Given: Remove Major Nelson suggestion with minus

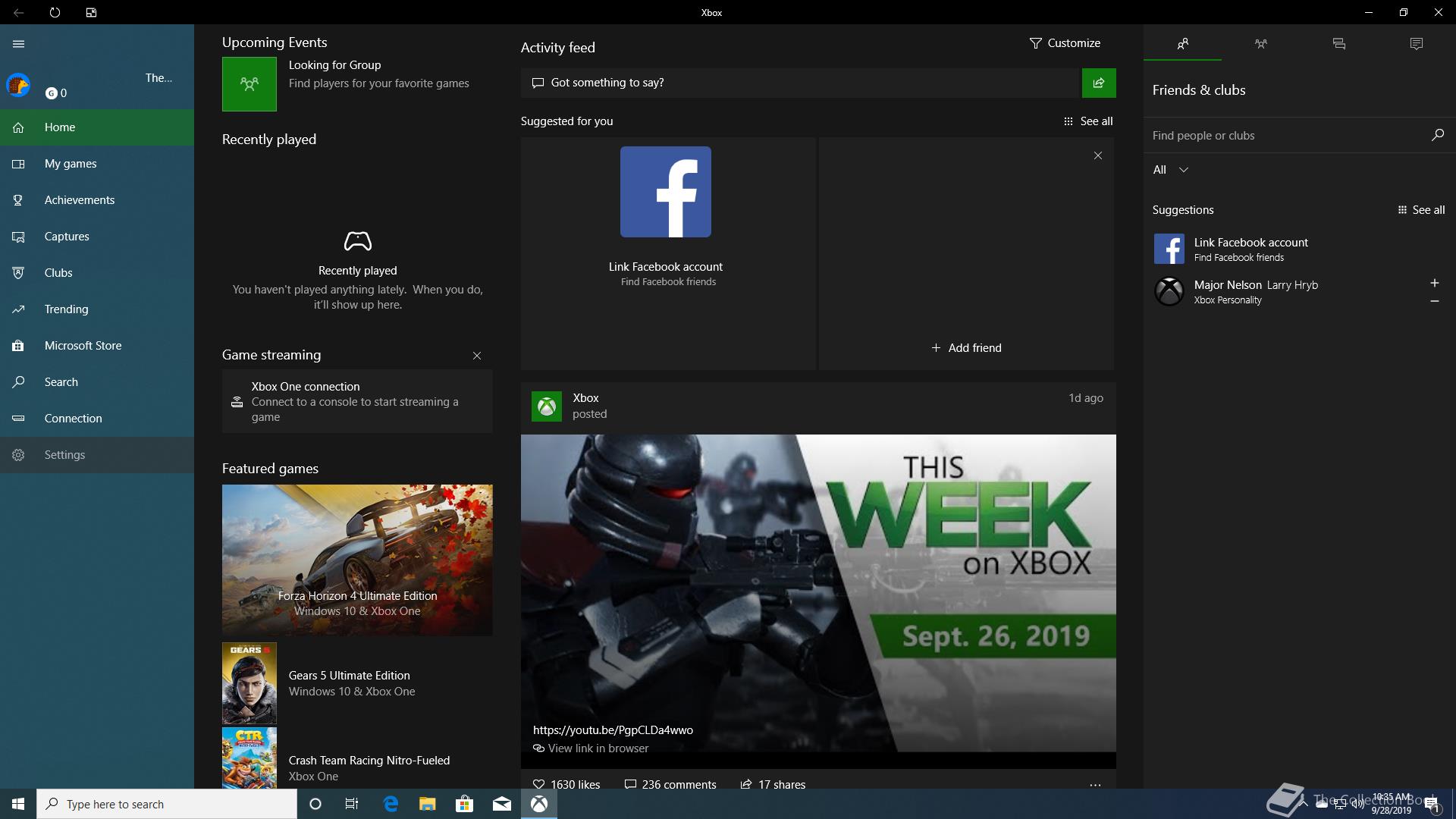Looking at the screenshot, I should (x=1435, y=301).
